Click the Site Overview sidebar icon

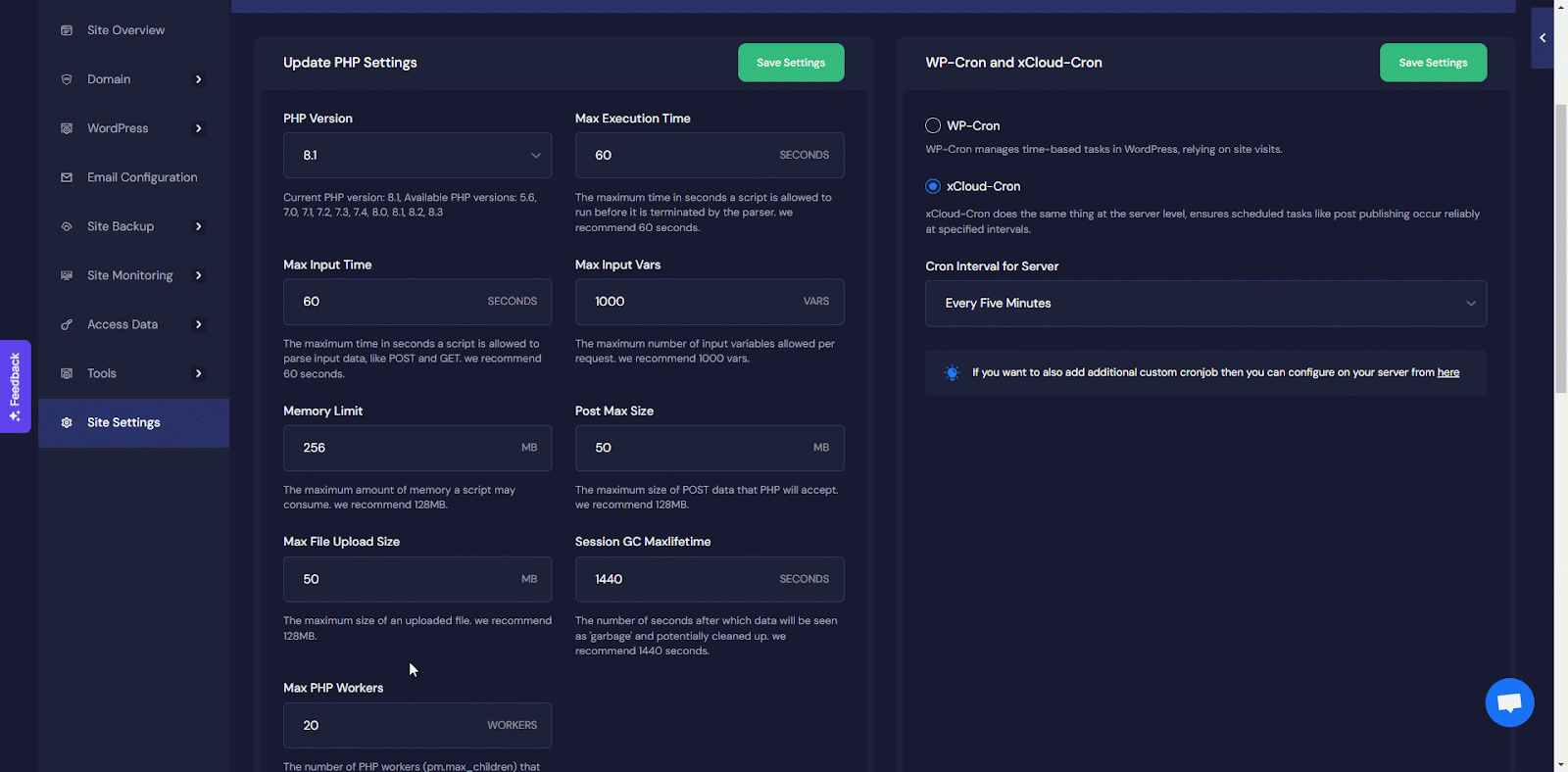[67, 30]
